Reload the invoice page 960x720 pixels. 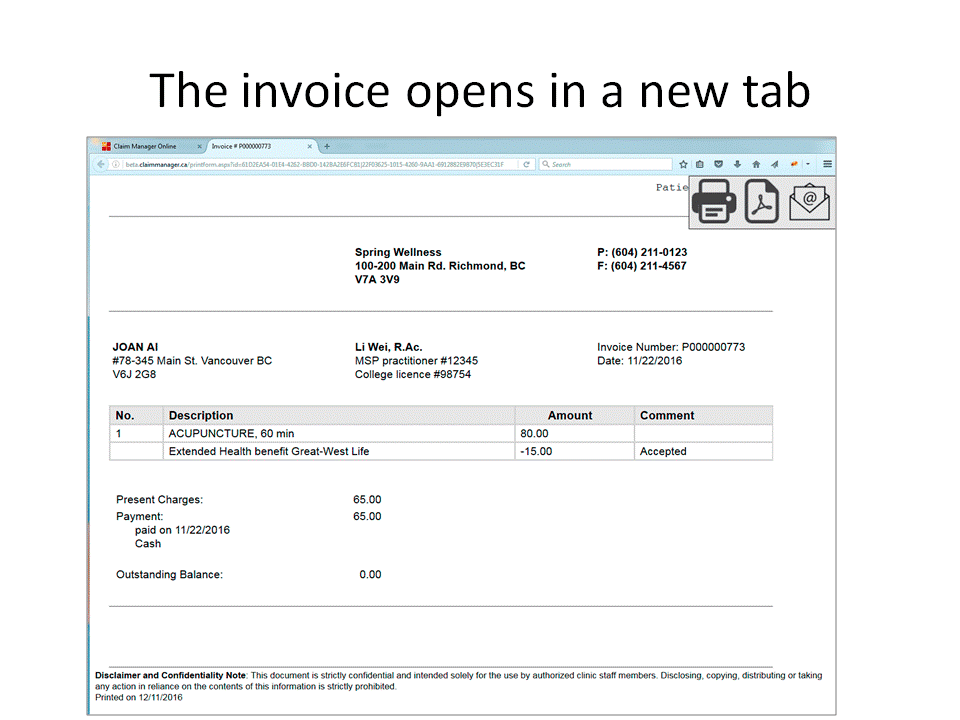[527, 164]
